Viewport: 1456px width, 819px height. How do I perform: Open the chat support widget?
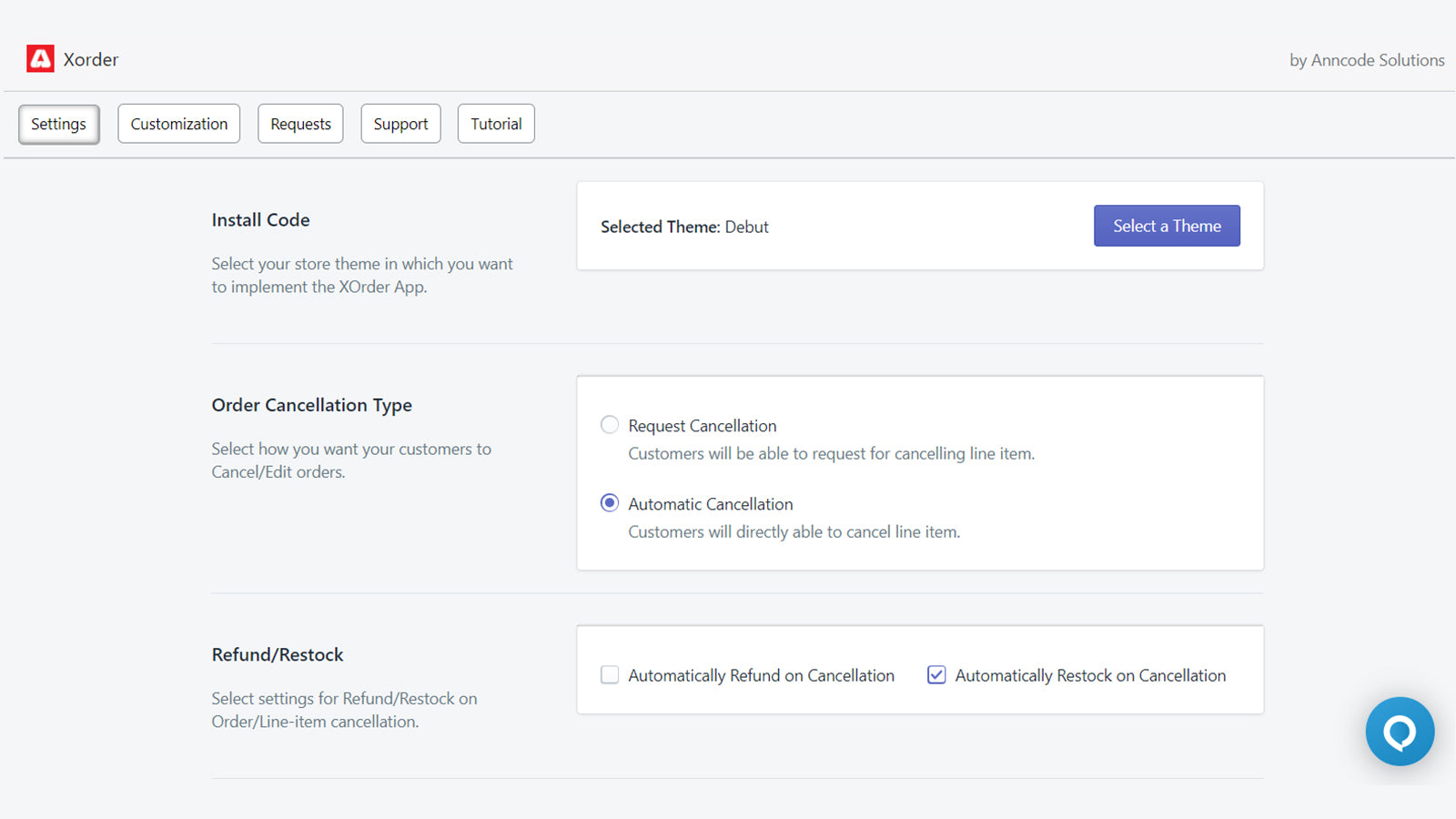pos(1400,732)
